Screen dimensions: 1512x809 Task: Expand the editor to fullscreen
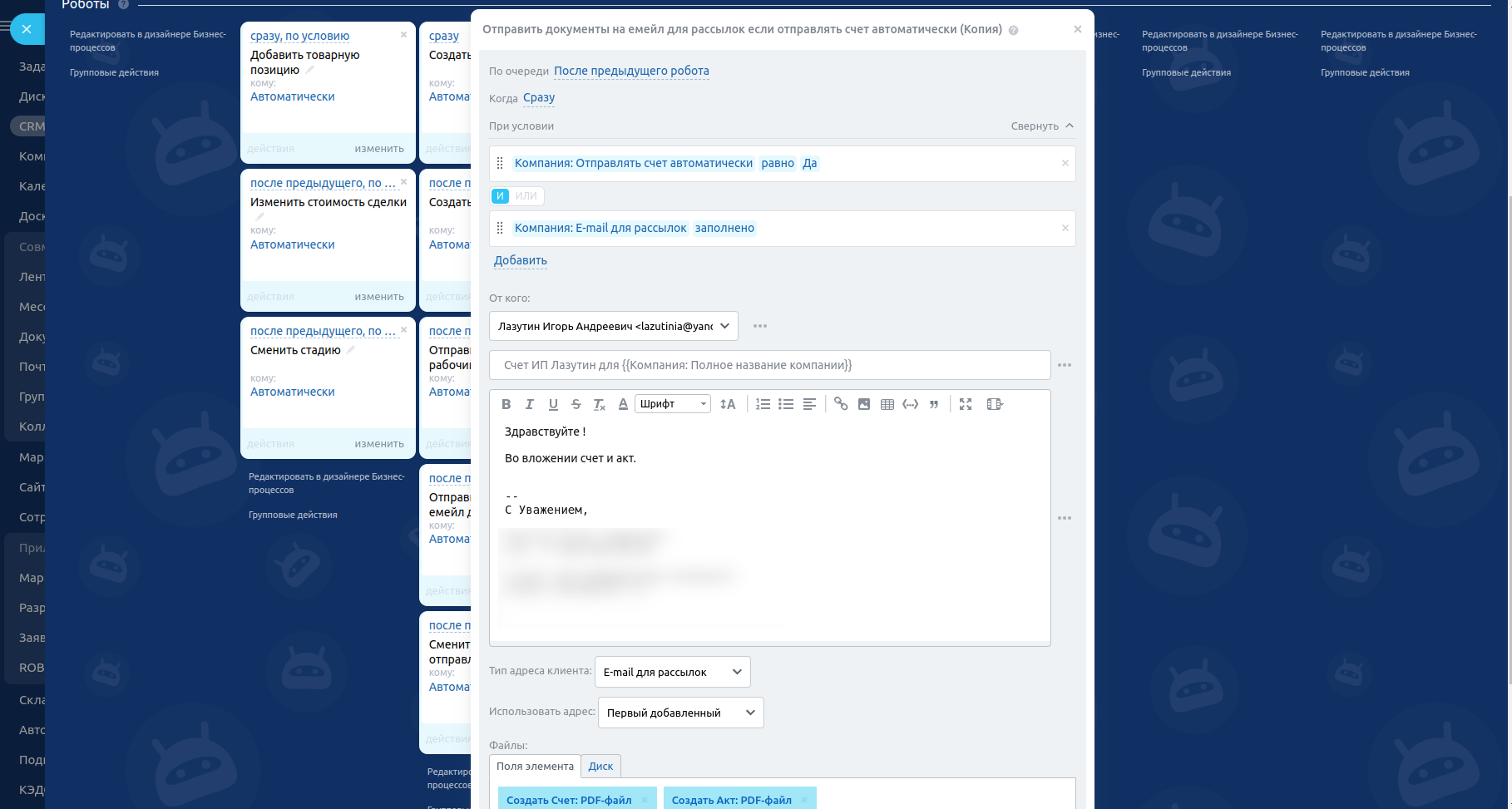point(966,404)
